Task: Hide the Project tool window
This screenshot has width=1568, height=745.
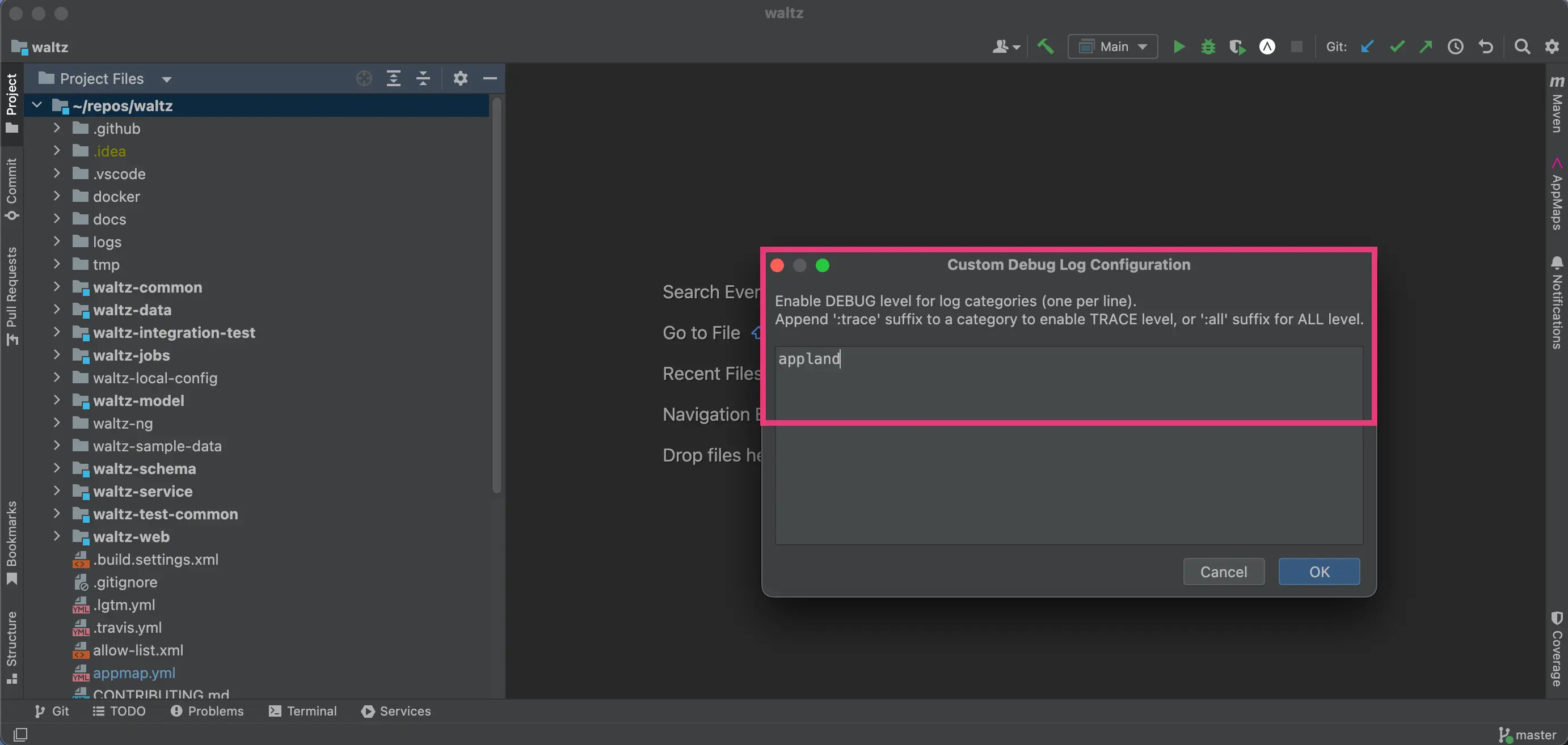Action: 490,78
